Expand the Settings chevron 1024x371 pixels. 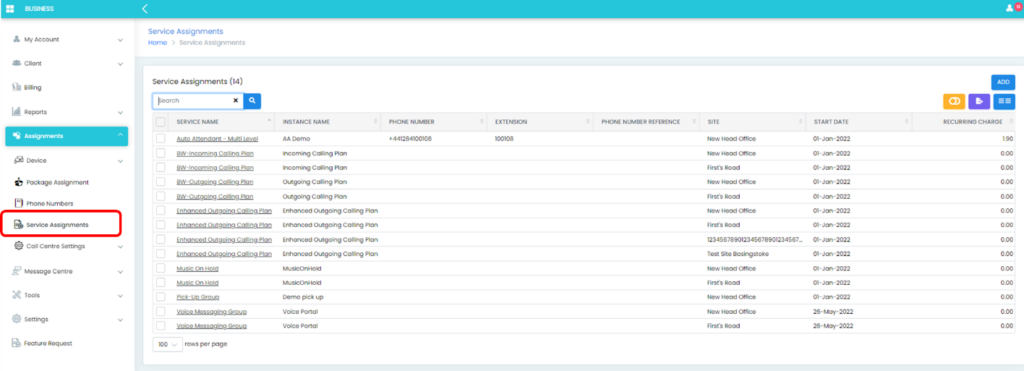click(120, 320)
